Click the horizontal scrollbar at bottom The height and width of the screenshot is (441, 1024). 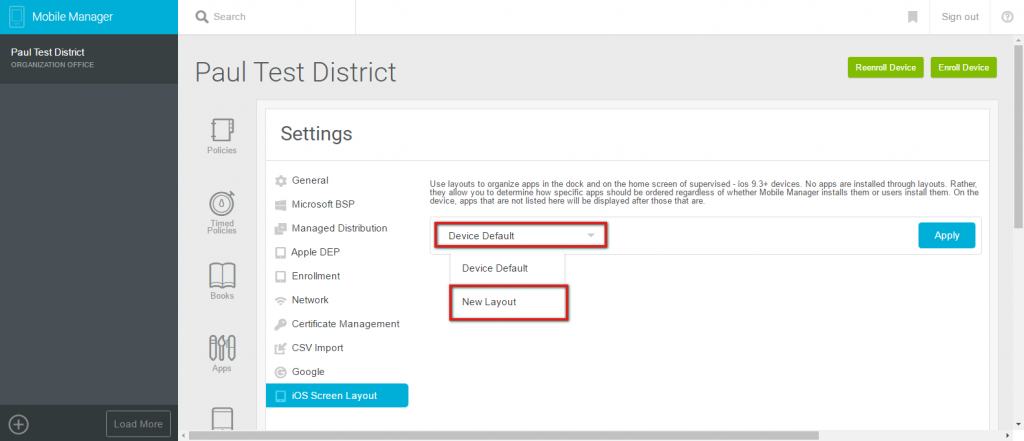[503, 435]
